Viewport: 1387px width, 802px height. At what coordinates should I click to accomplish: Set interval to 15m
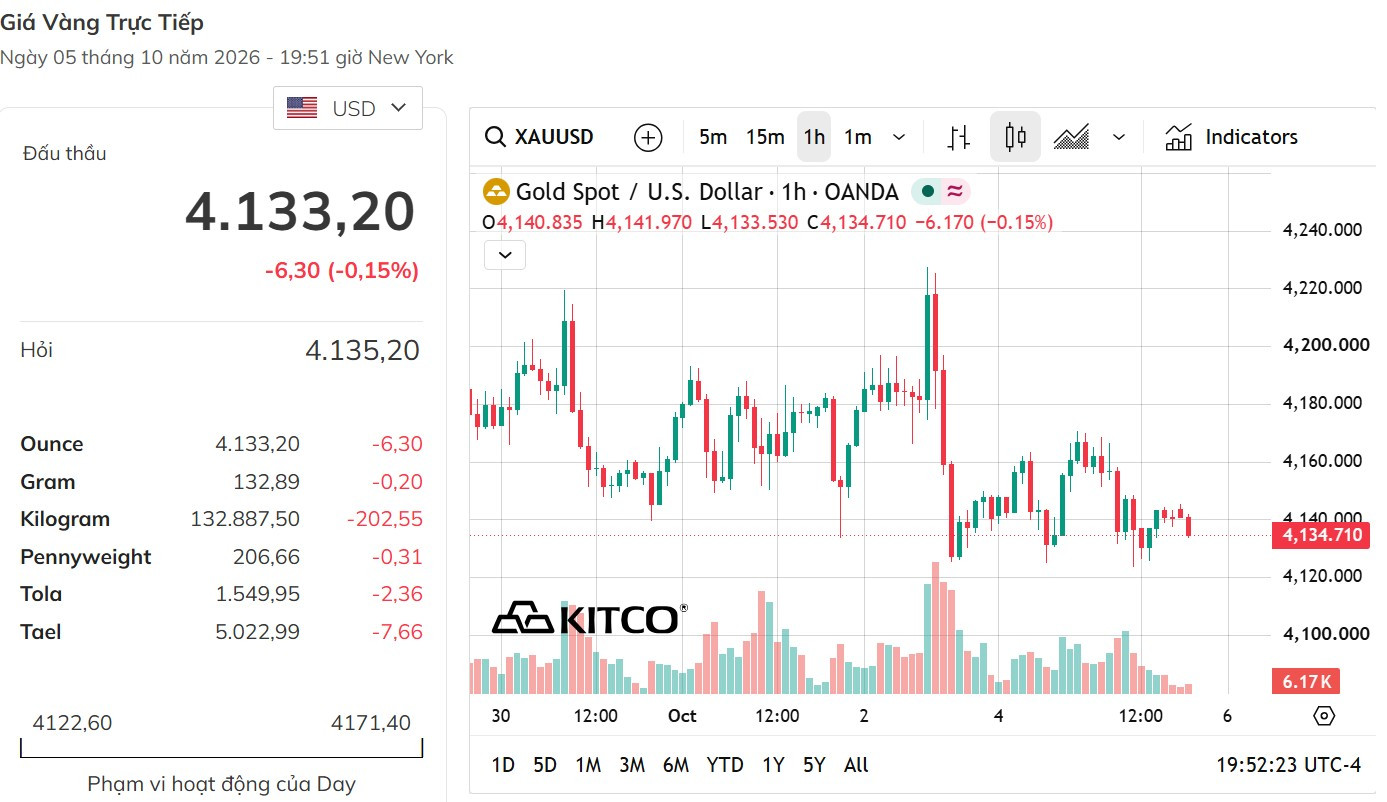(765, 137)
